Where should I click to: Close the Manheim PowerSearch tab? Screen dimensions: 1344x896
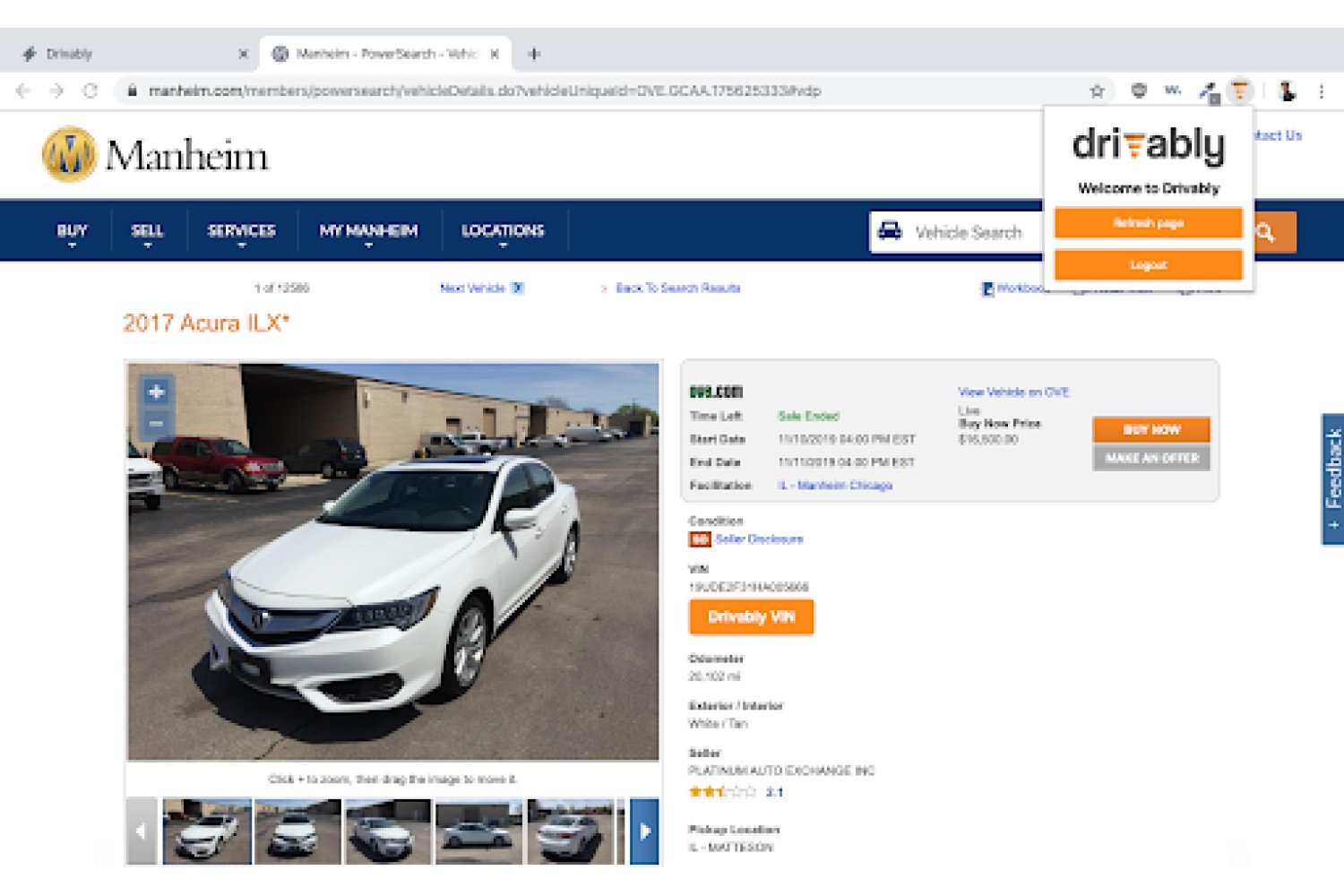coord(495,54)
